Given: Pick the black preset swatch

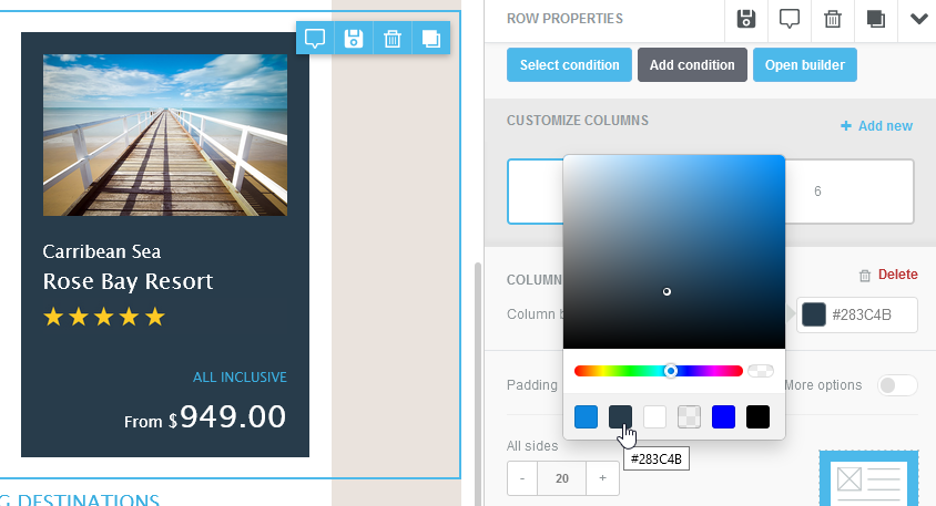Looking at the screenshot, I should click(758, 417).
